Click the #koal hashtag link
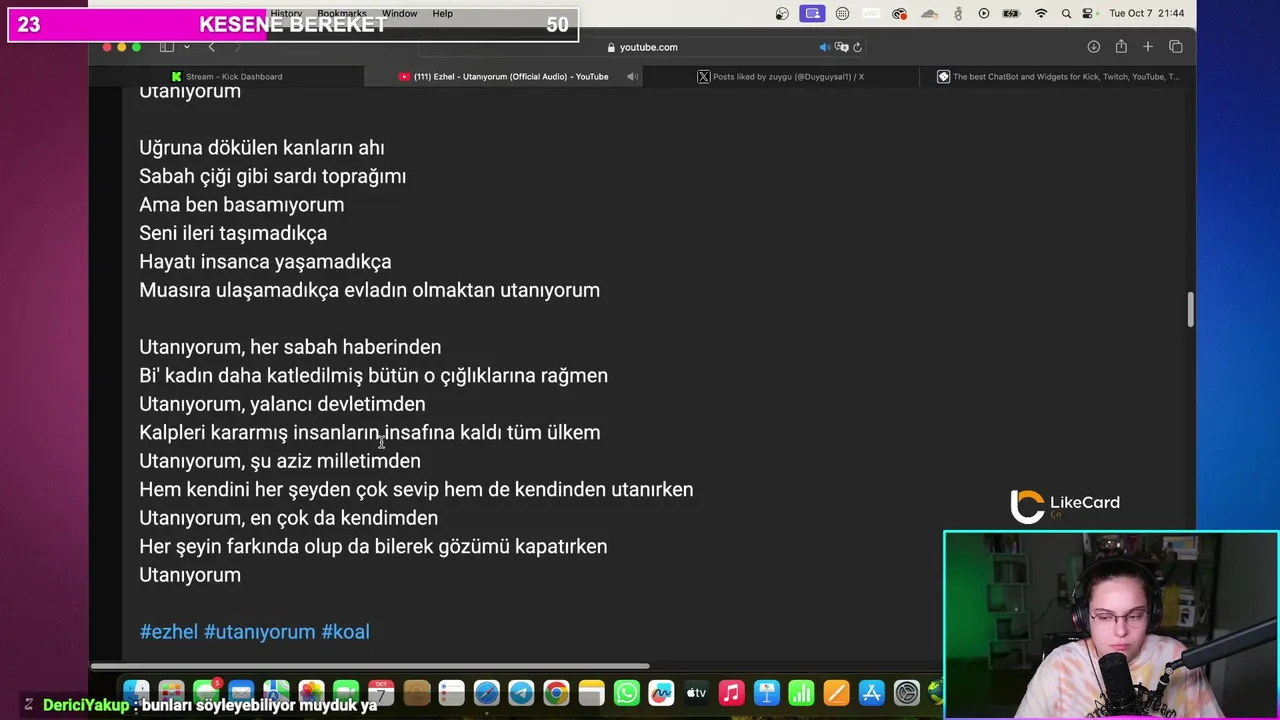 [x=345, y=632]
